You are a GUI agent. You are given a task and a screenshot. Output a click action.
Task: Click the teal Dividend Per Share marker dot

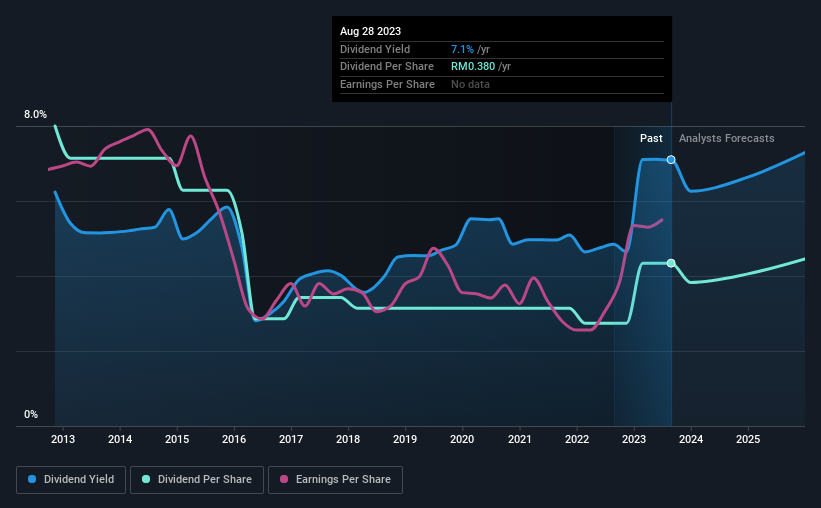coord(671,263)
